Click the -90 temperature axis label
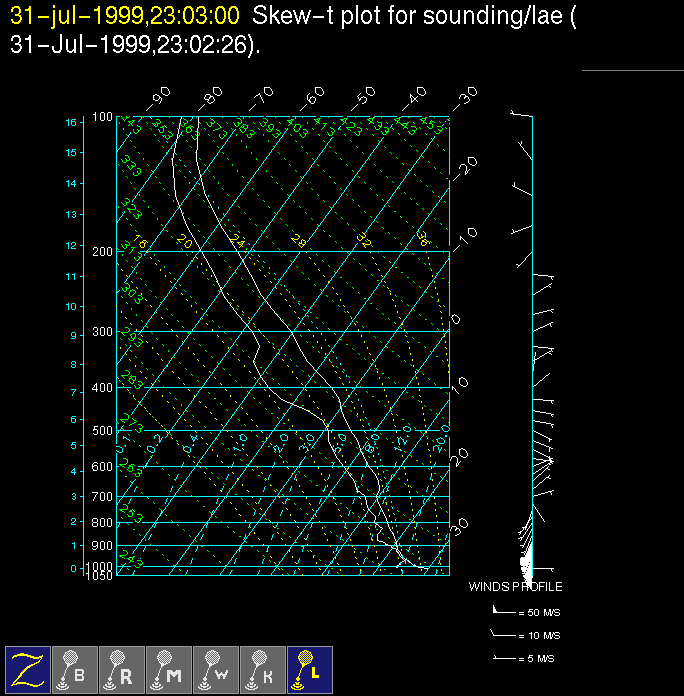Screen dimensions: 684x696 point(159,98)
